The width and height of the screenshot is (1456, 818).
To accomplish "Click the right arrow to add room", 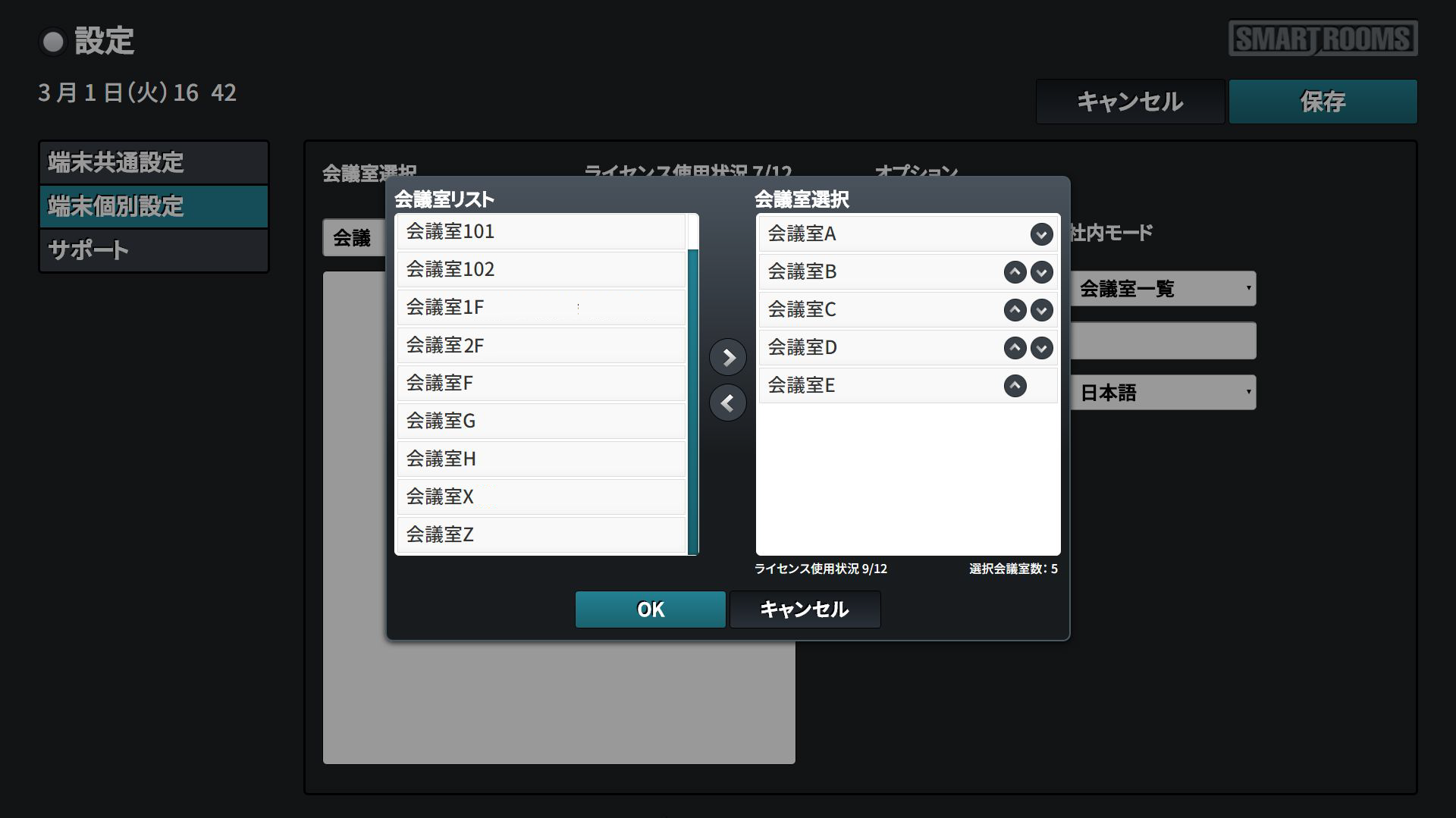I will [728, 357].
